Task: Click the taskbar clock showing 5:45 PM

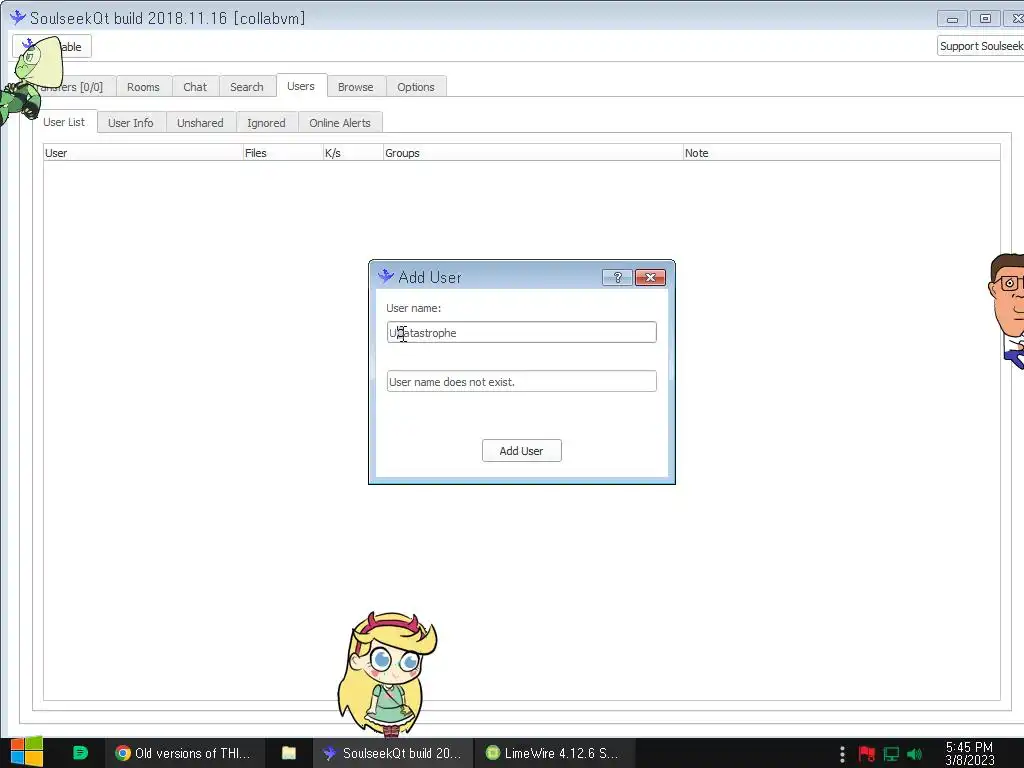Action: coord(970,753)
